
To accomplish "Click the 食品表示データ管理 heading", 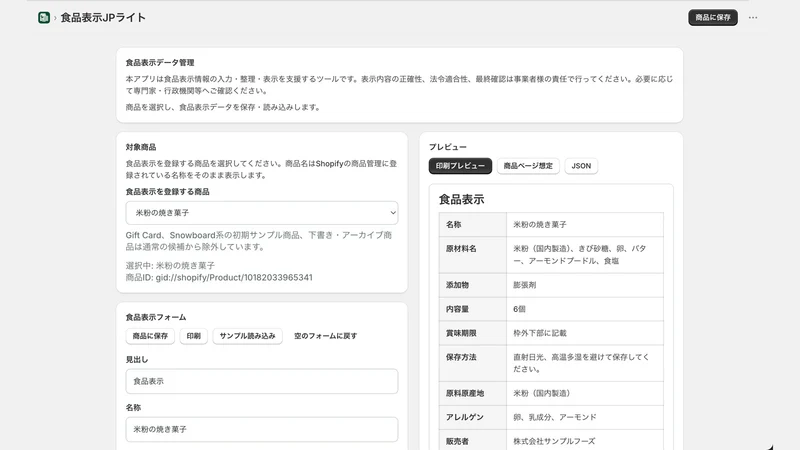I will (x=160, y=62).
